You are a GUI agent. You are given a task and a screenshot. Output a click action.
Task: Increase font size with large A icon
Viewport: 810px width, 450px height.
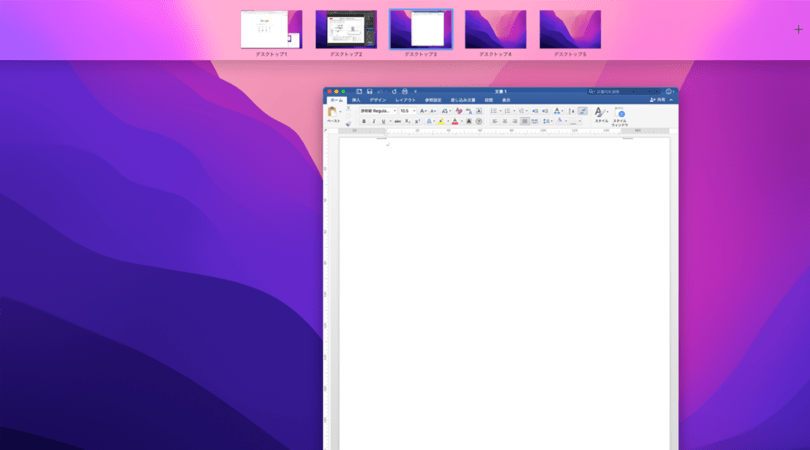pos(424,111)
